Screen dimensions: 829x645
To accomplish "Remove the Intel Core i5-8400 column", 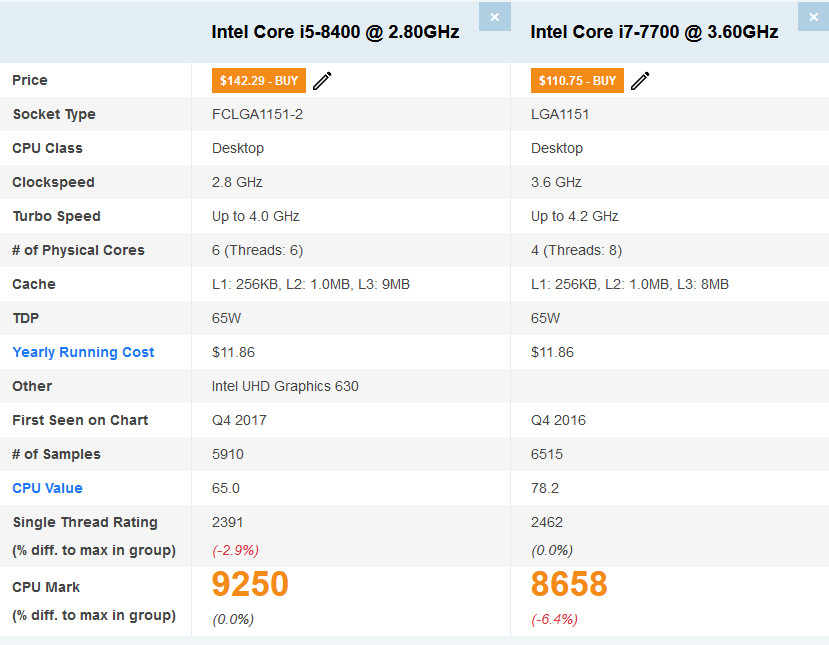I will (495, 17).
